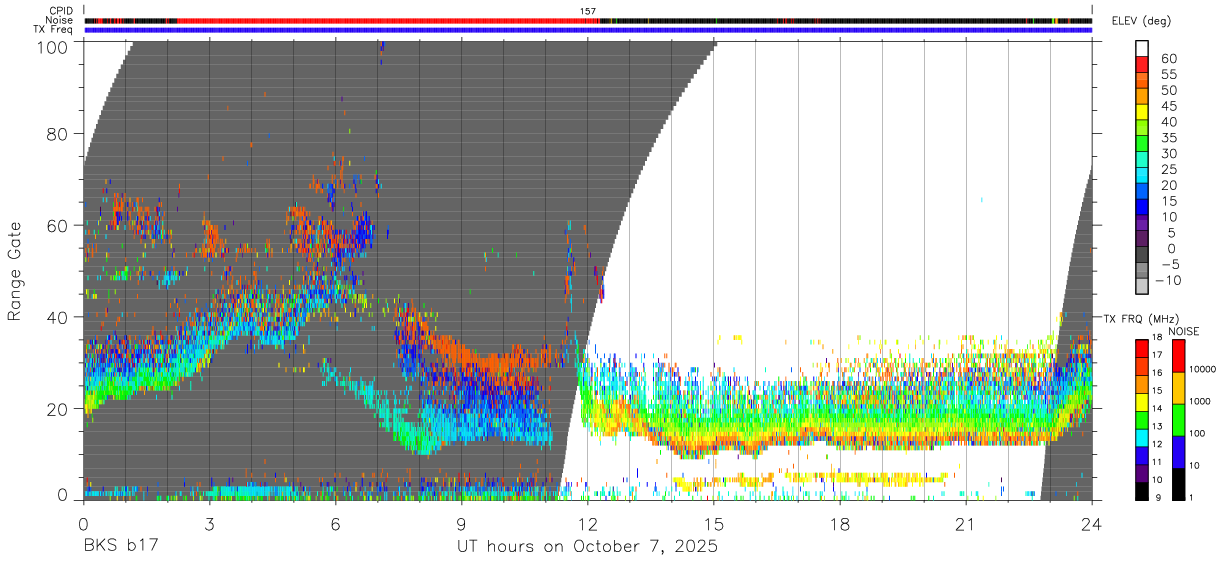1228x567 pixels.
Task: Click the Noise label in the header
Action: (58, 20)
